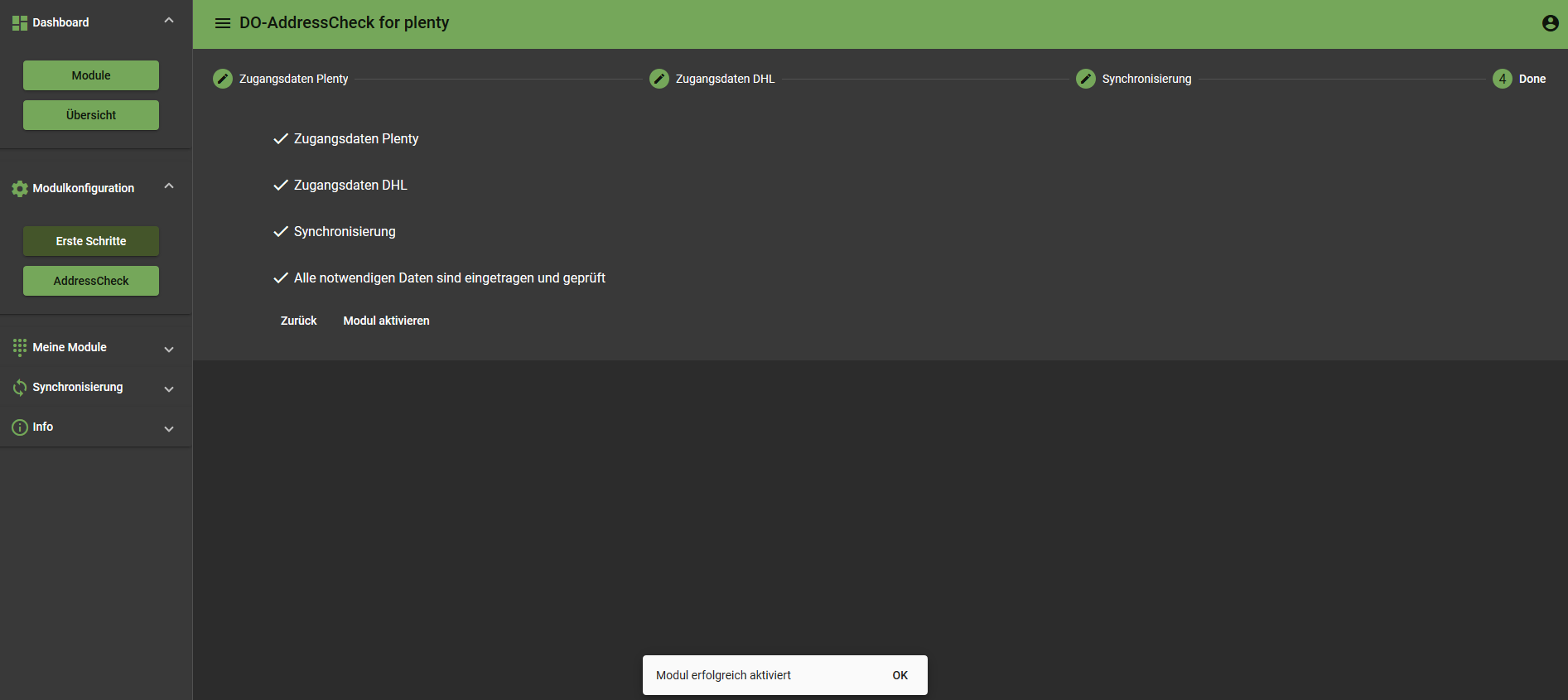Viewport: 1568px width, 700px height.
Task: Click the Dashboard grid icon
Action: pos(20,23)
